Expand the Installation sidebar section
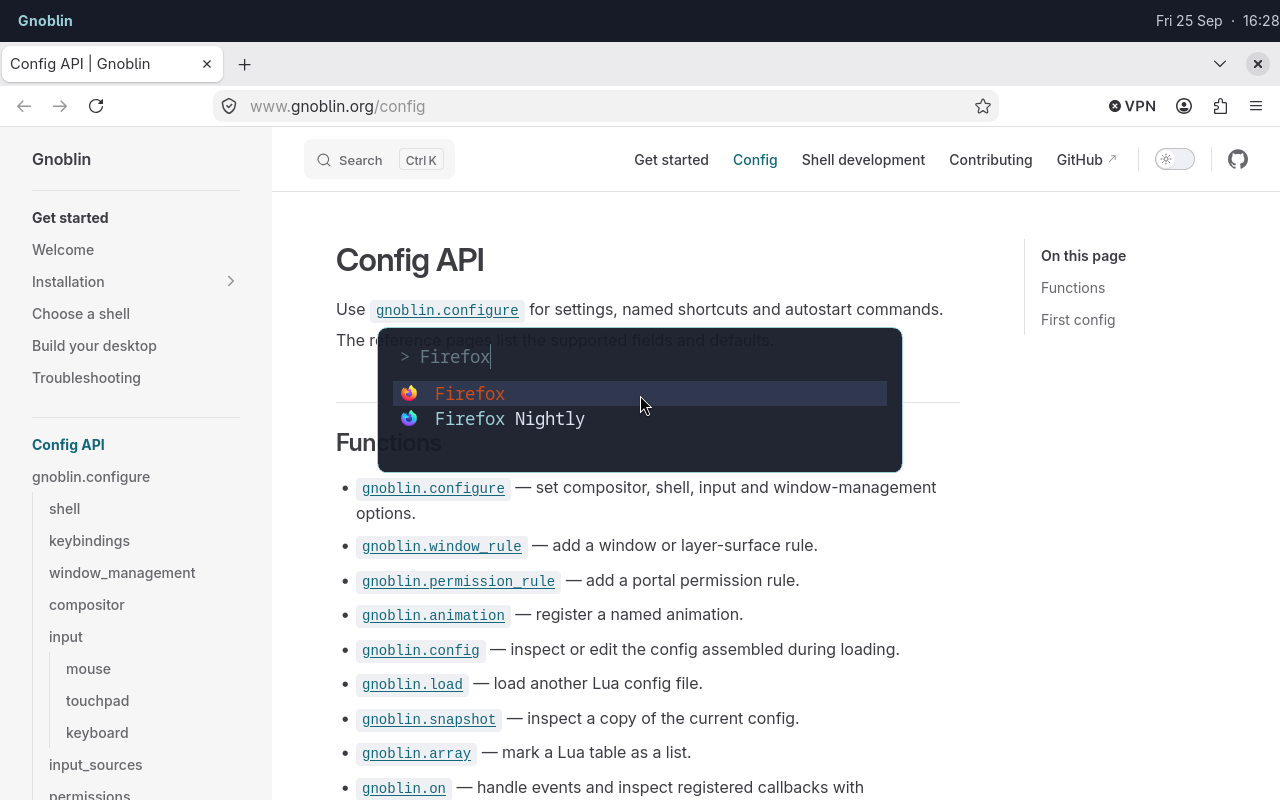This screenshot has height=800, width=1280. click(231, 281)
